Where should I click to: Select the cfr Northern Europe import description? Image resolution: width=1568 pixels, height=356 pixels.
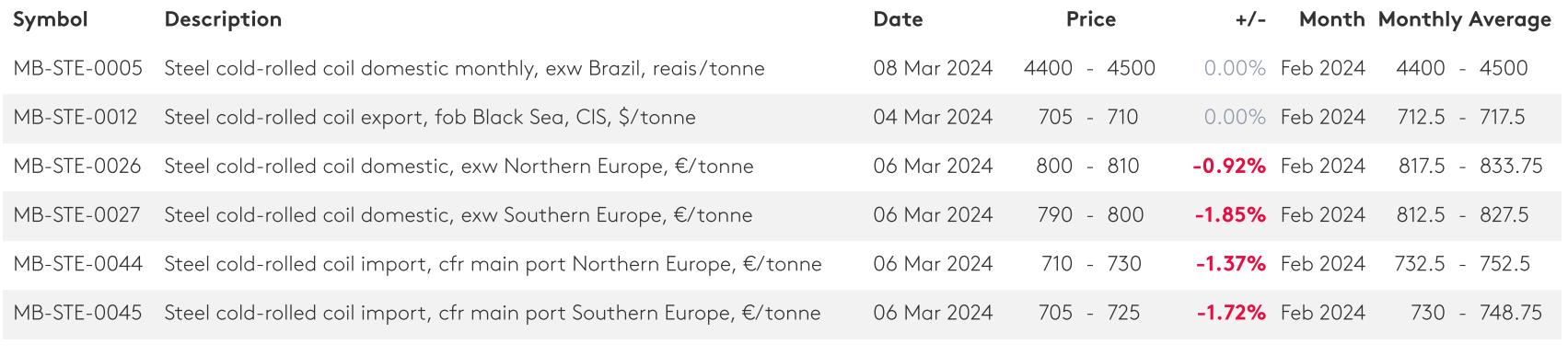click(493, 264)
